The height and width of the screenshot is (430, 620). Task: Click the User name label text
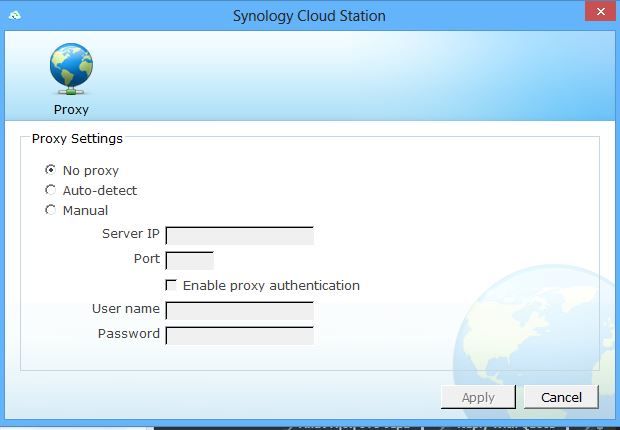[x=125, y=309]
